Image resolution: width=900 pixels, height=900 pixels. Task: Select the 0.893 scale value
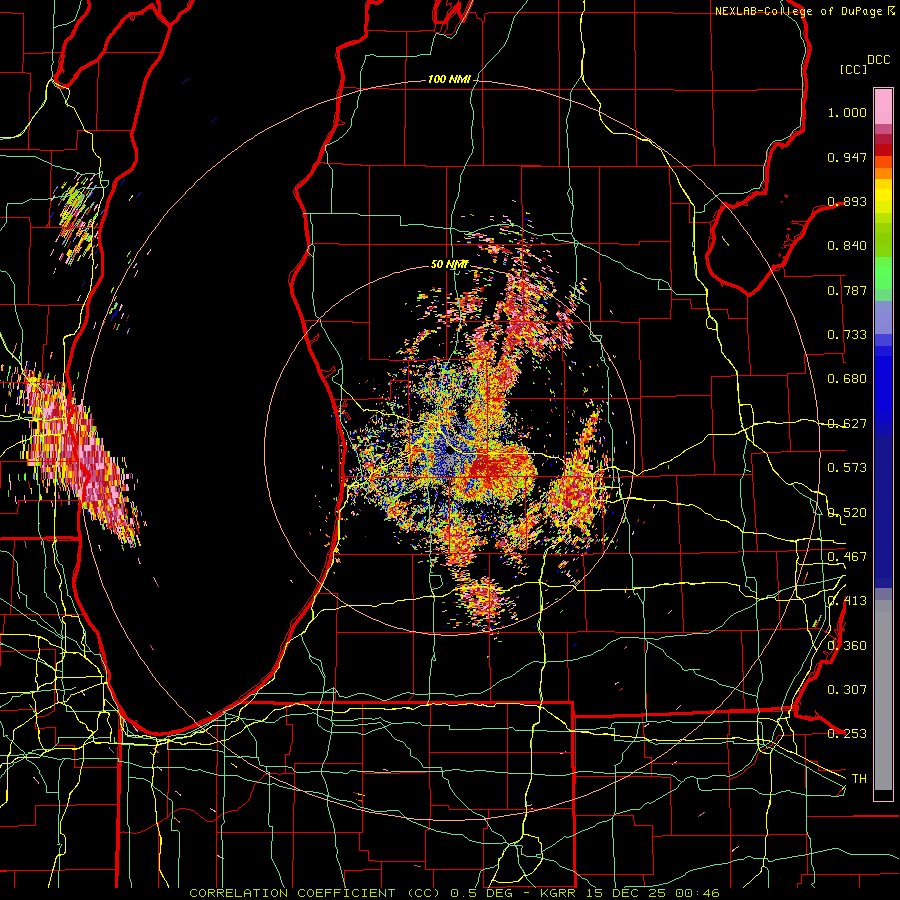click(847, 201)
